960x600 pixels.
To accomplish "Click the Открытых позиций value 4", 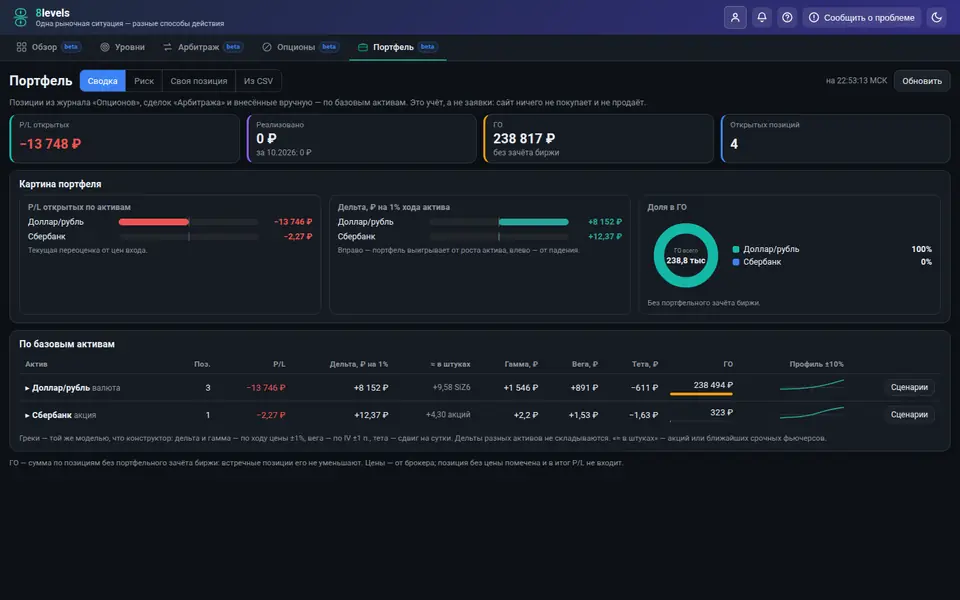I will [734, 144].
